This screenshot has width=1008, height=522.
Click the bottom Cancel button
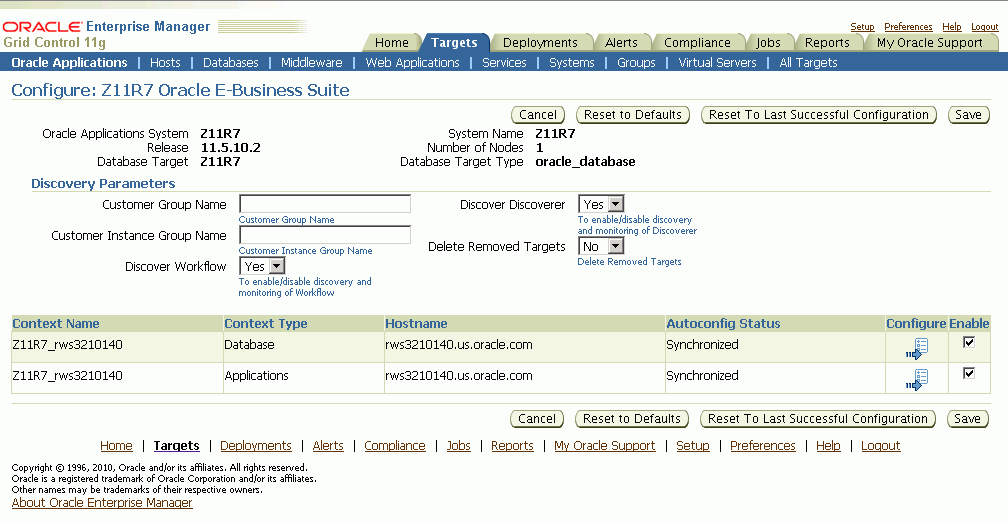point(537,418)
